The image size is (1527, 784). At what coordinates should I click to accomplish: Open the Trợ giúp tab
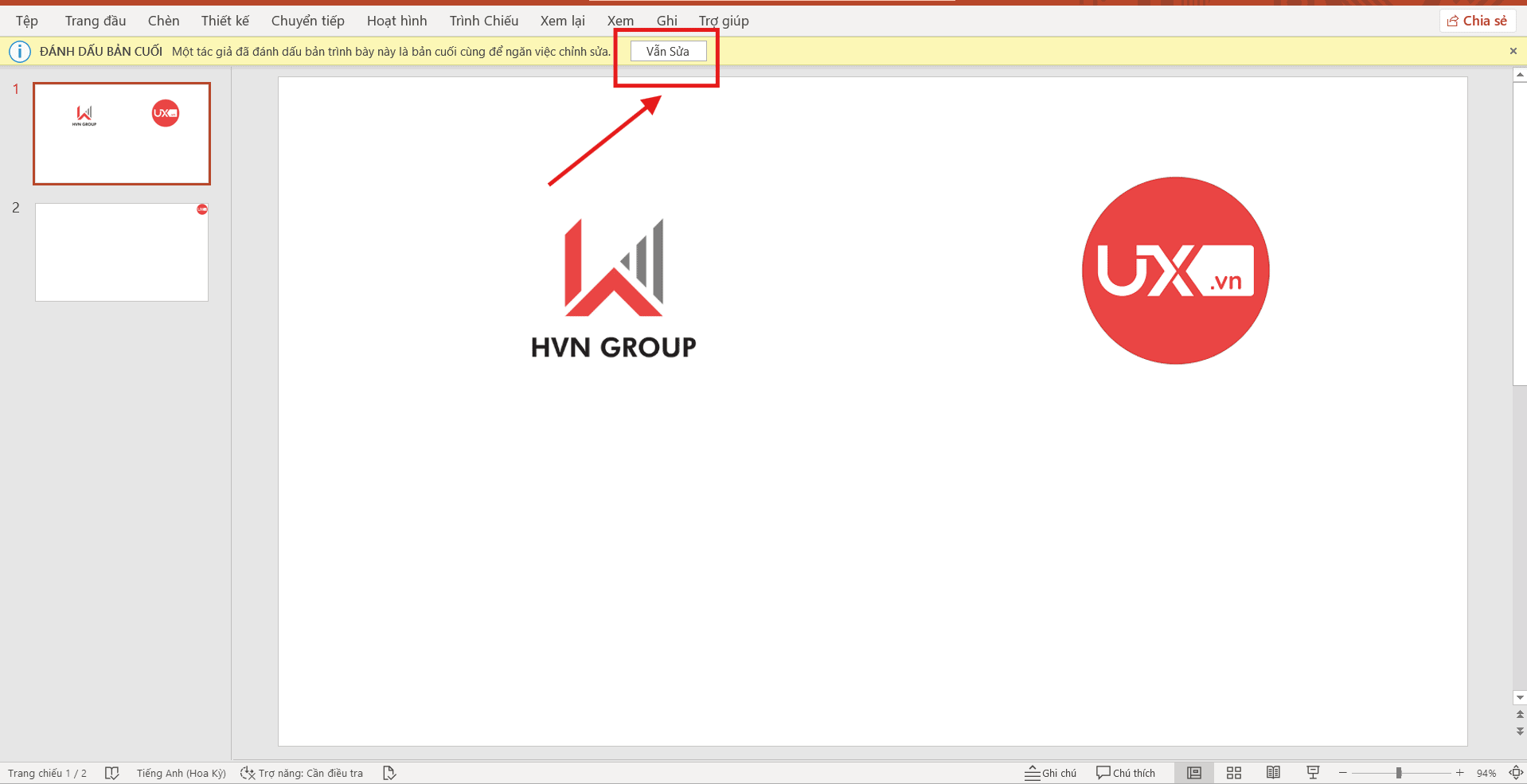click(x=723, y=21)
